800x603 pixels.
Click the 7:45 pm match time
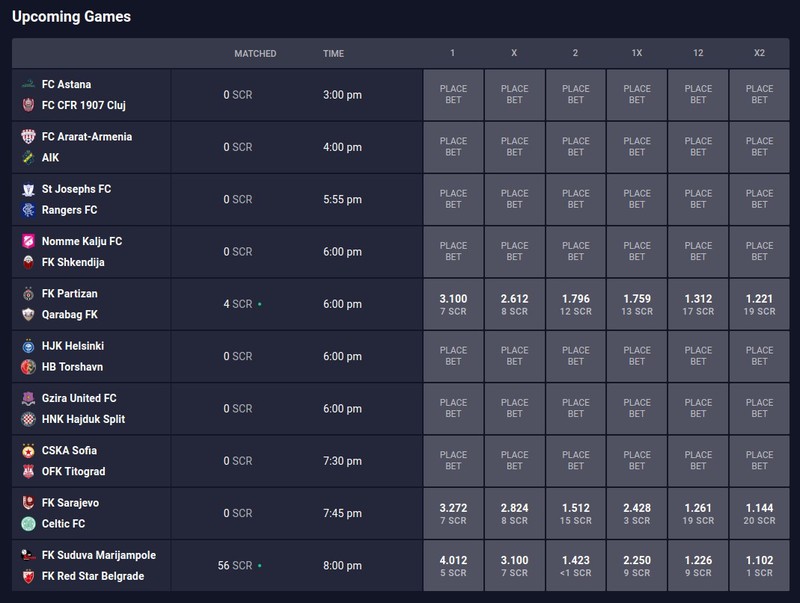pyautogui.click(x=342, y=513)
